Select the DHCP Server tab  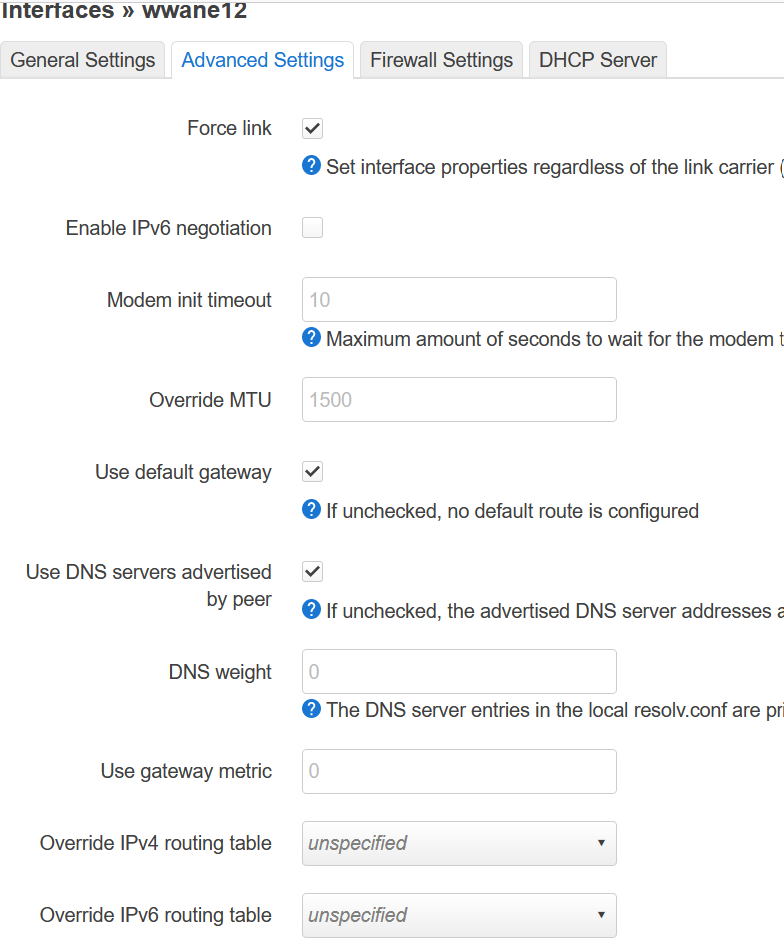(597, 60)
